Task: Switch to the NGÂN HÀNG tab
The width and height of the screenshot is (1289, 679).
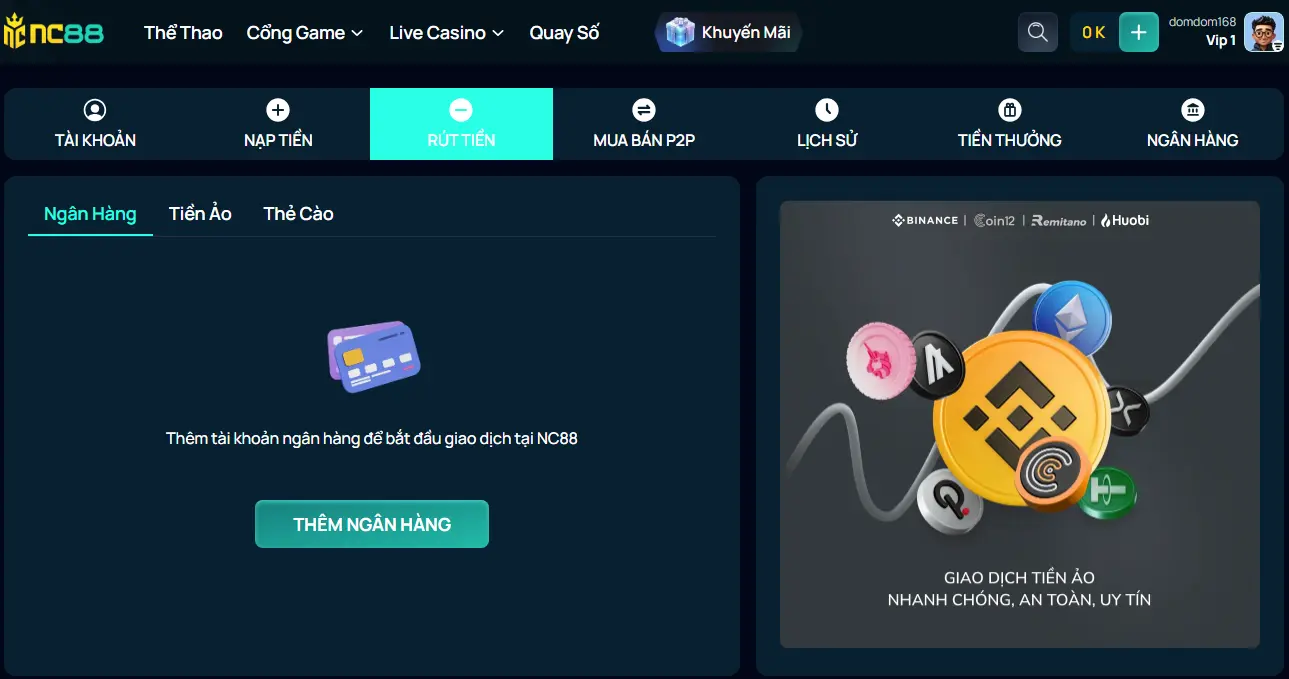Action: pos(1193,124)
